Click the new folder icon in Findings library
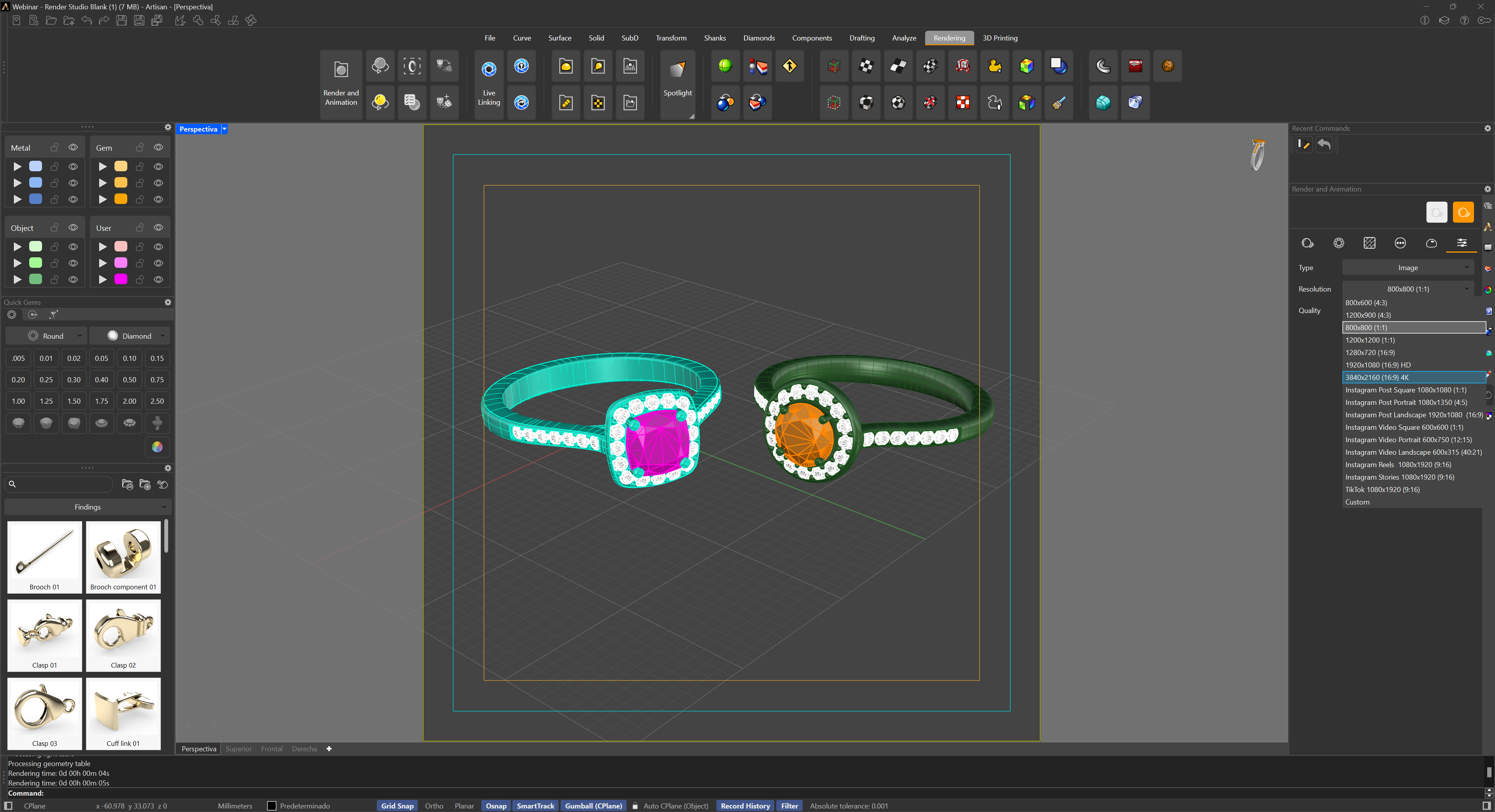The width and height of the screenshot is (1495, 812). (145, 484)
